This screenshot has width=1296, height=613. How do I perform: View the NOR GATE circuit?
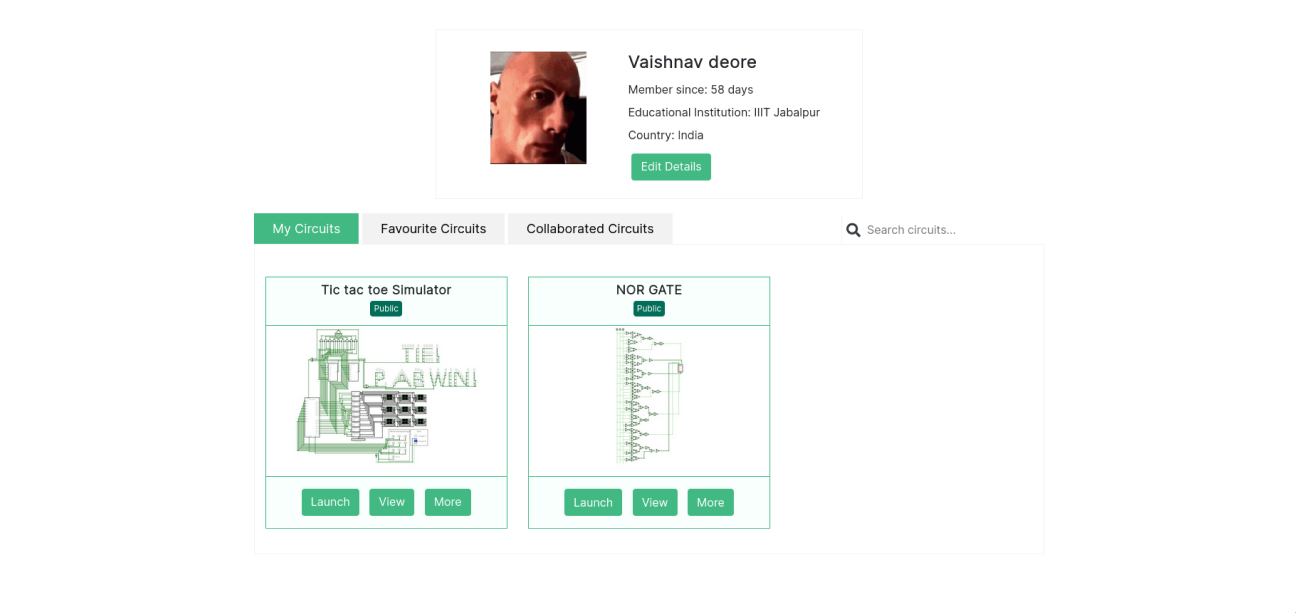(x=655, y=502)
